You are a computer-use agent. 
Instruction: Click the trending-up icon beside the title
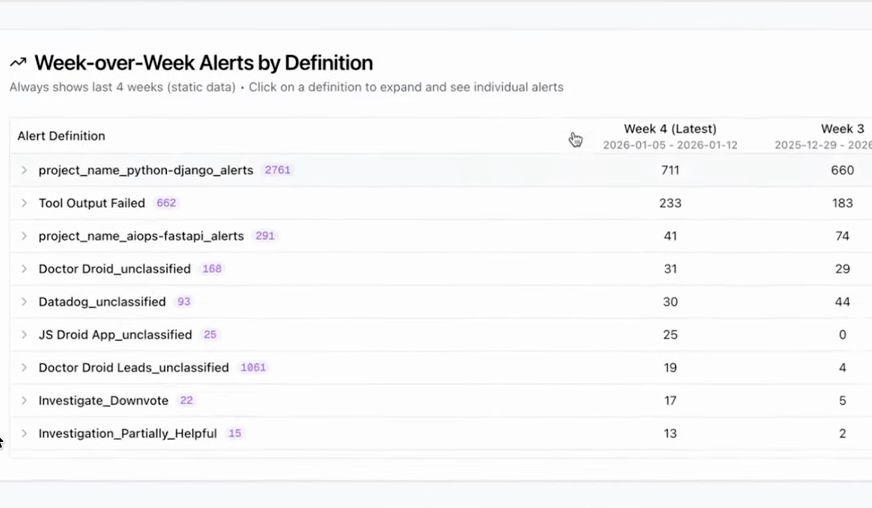tap(18, 63)
